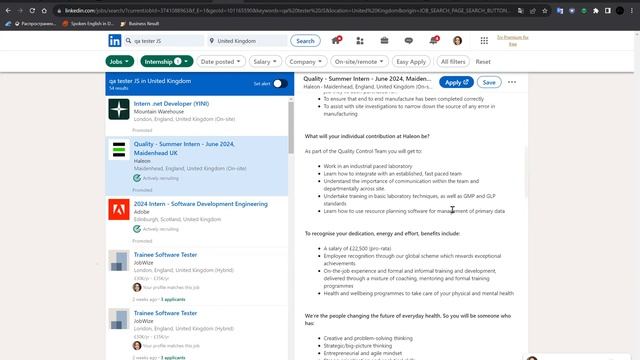Click the share page icon in address bar
The height and width of the screenshot is (360, 640).
click(533, 11)
